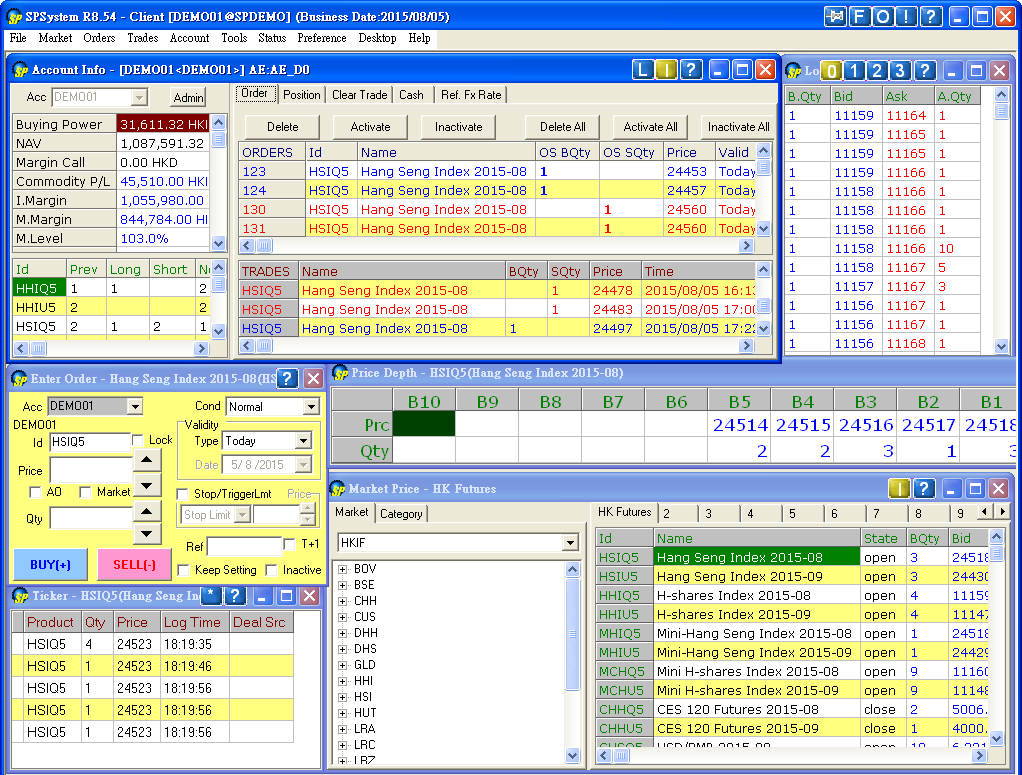1022x775 pixels.
Task: Click the Ref input field
Action: click(244, 546)
